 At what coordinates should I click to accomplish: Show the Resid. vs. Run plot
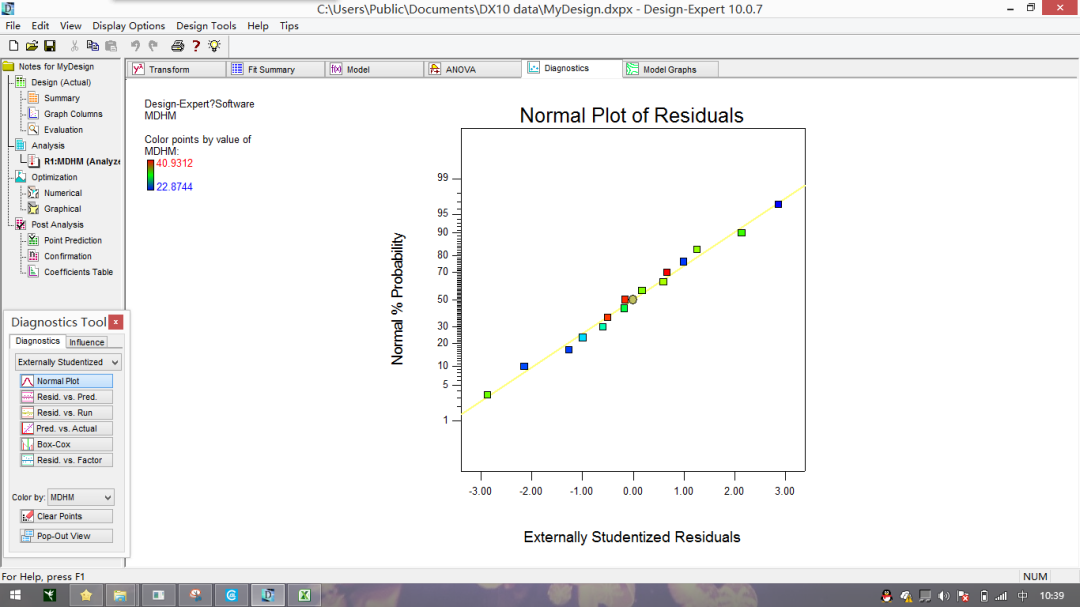tap(66, 413)
